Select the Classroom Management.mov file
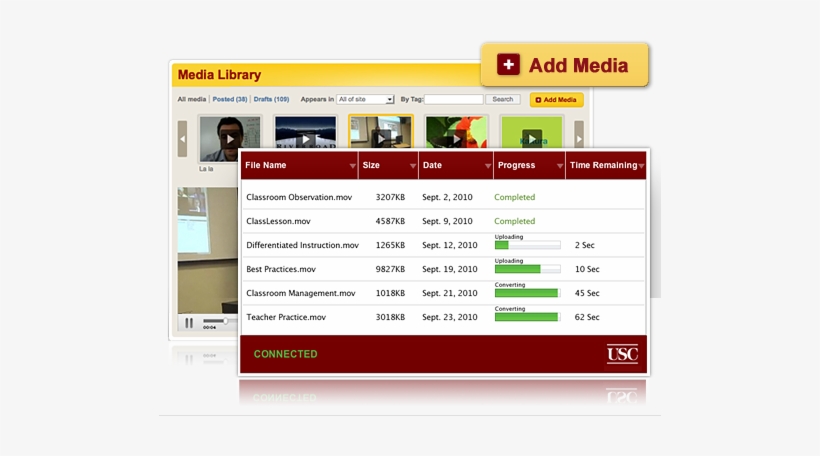Viewport: 820px width, 456px height. click(x=301, y=293)
